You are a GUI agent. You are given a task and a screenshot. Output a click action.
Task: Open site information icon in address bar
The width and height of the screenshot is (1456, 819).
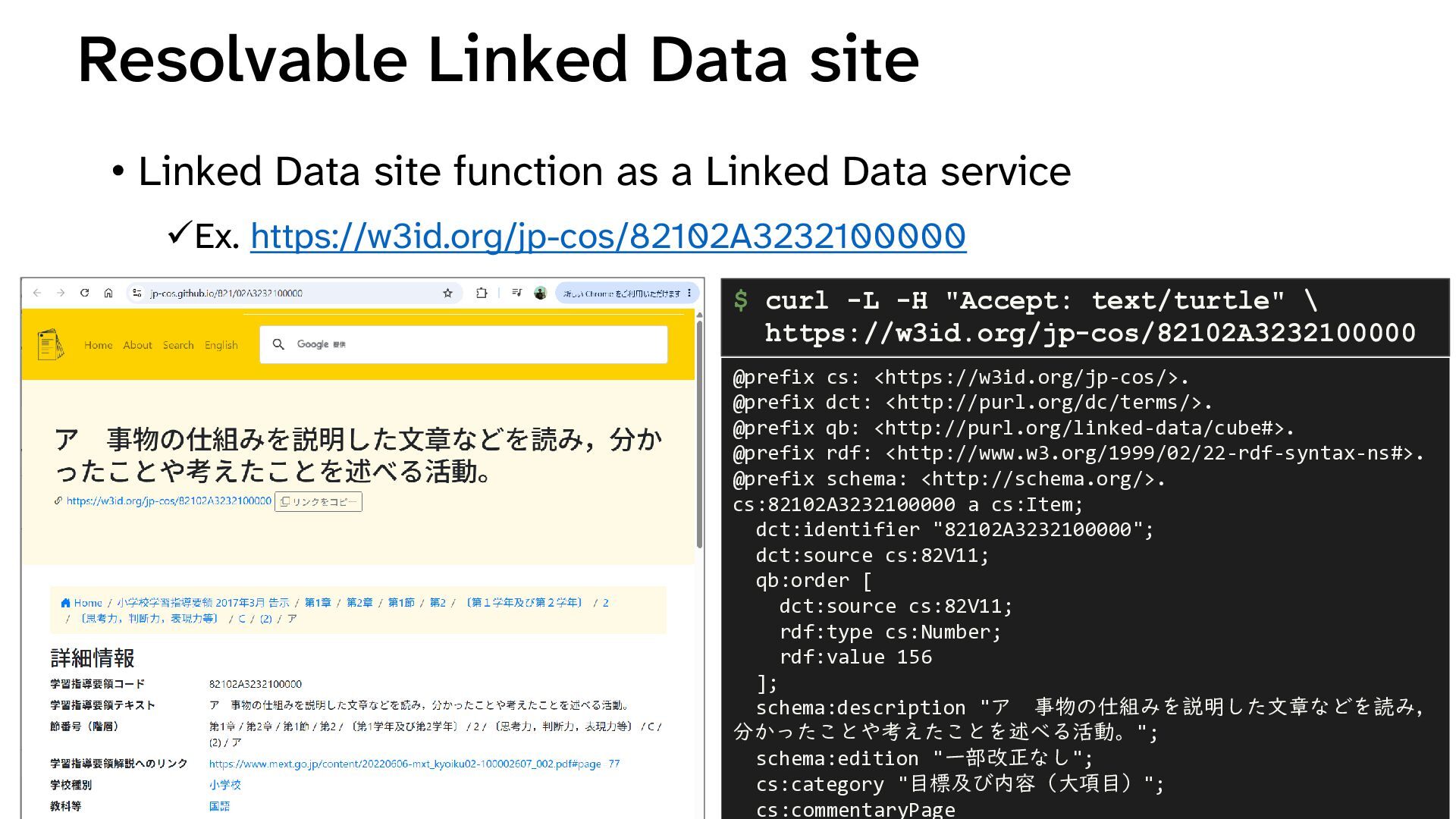(x=136, y=293)
